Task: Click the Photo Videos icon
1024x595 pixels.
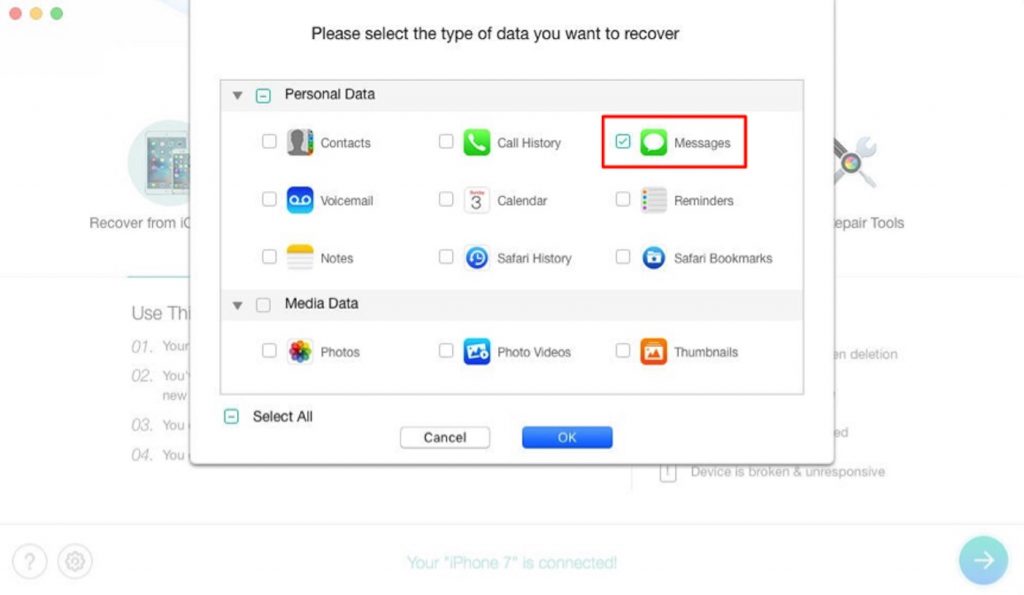Action: point(477,351)
